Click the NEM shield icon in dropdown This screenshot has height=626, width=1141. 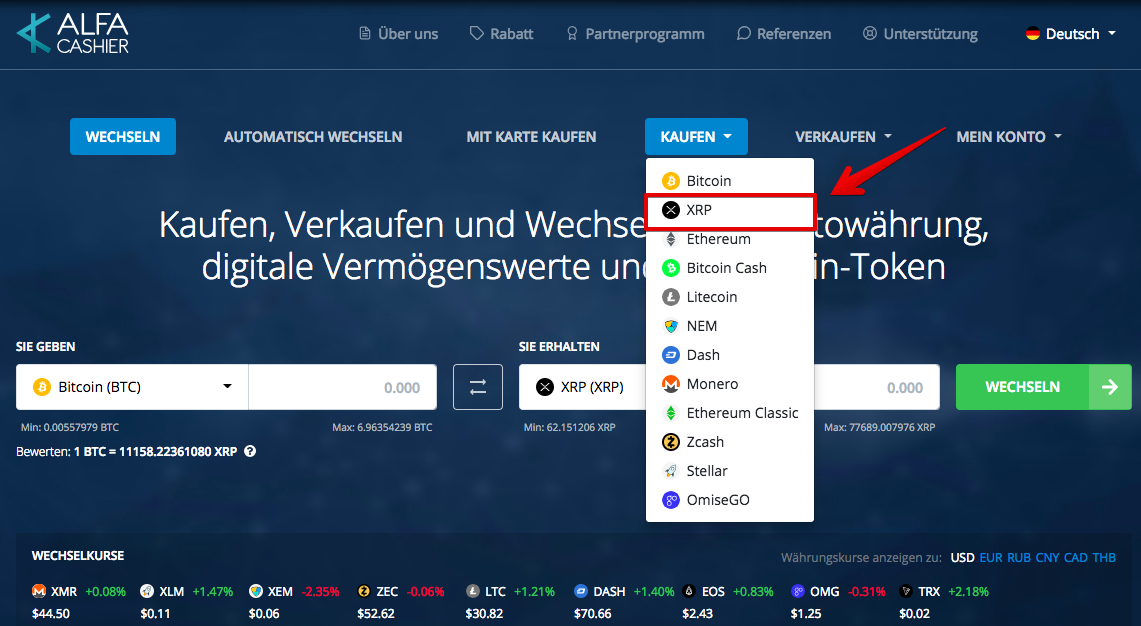[x=671, y=326]
